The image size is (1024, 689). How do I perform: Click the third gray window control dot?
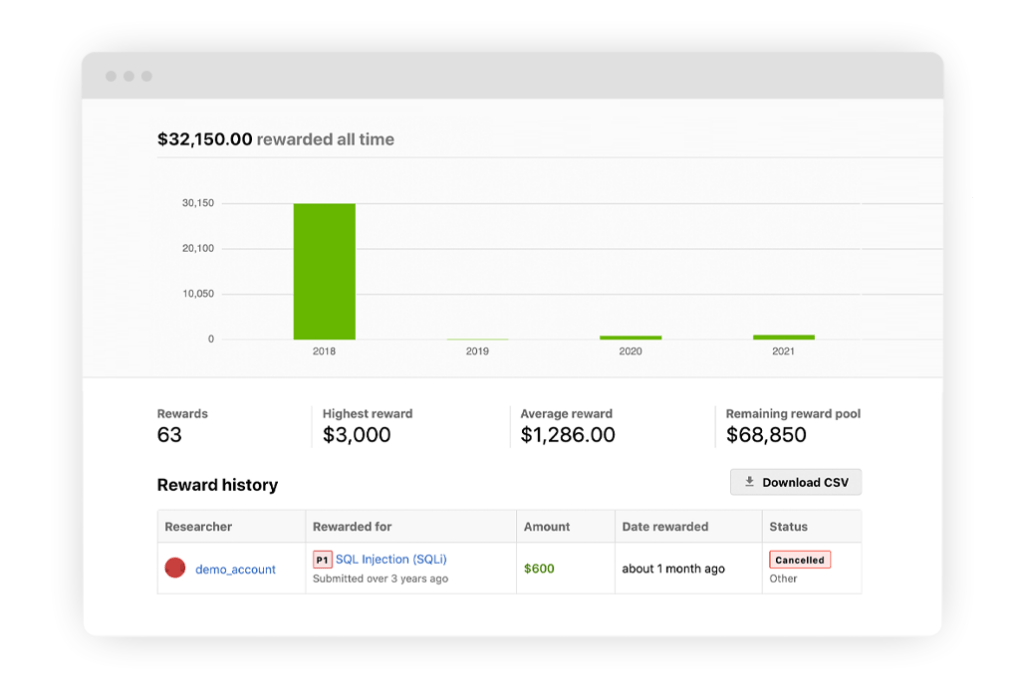(146, 76)
